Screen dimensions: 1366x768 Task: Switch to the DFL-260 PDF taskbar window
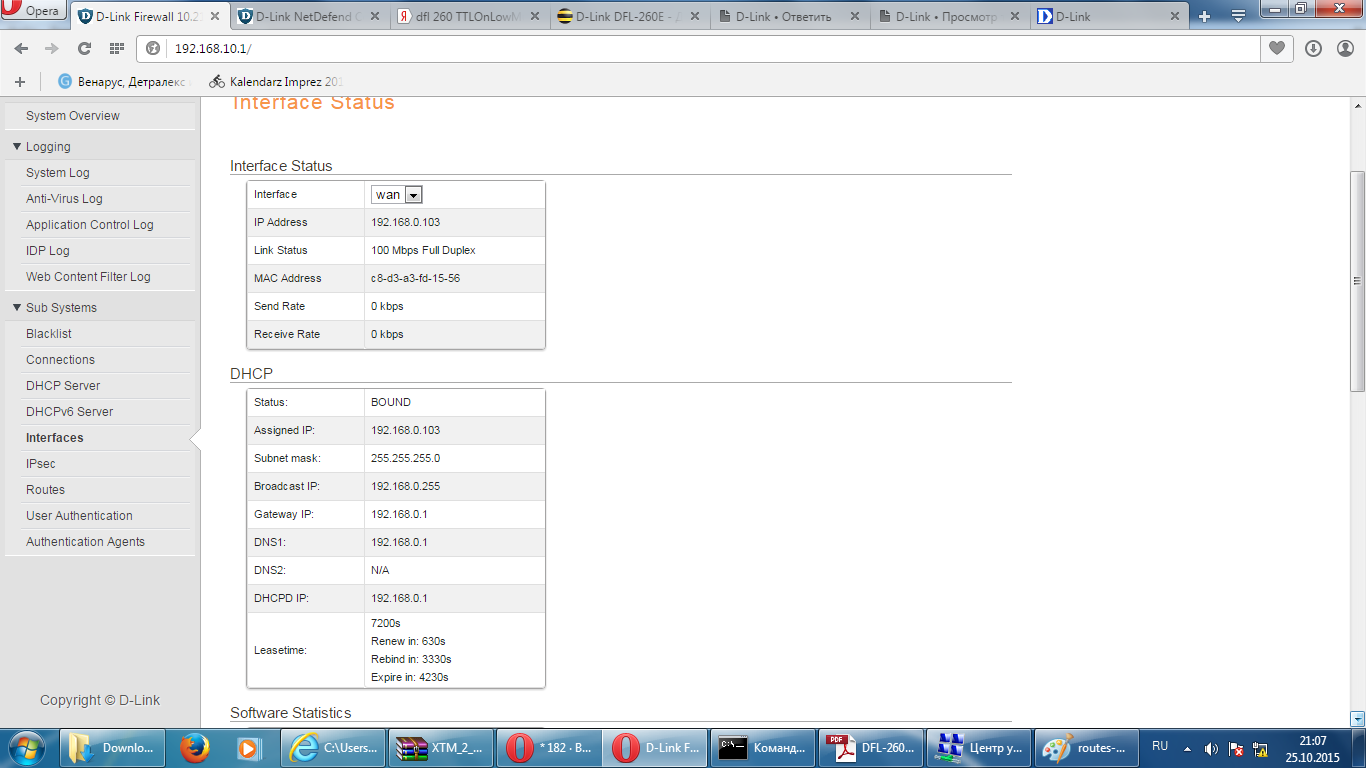[x=872, y=748]
